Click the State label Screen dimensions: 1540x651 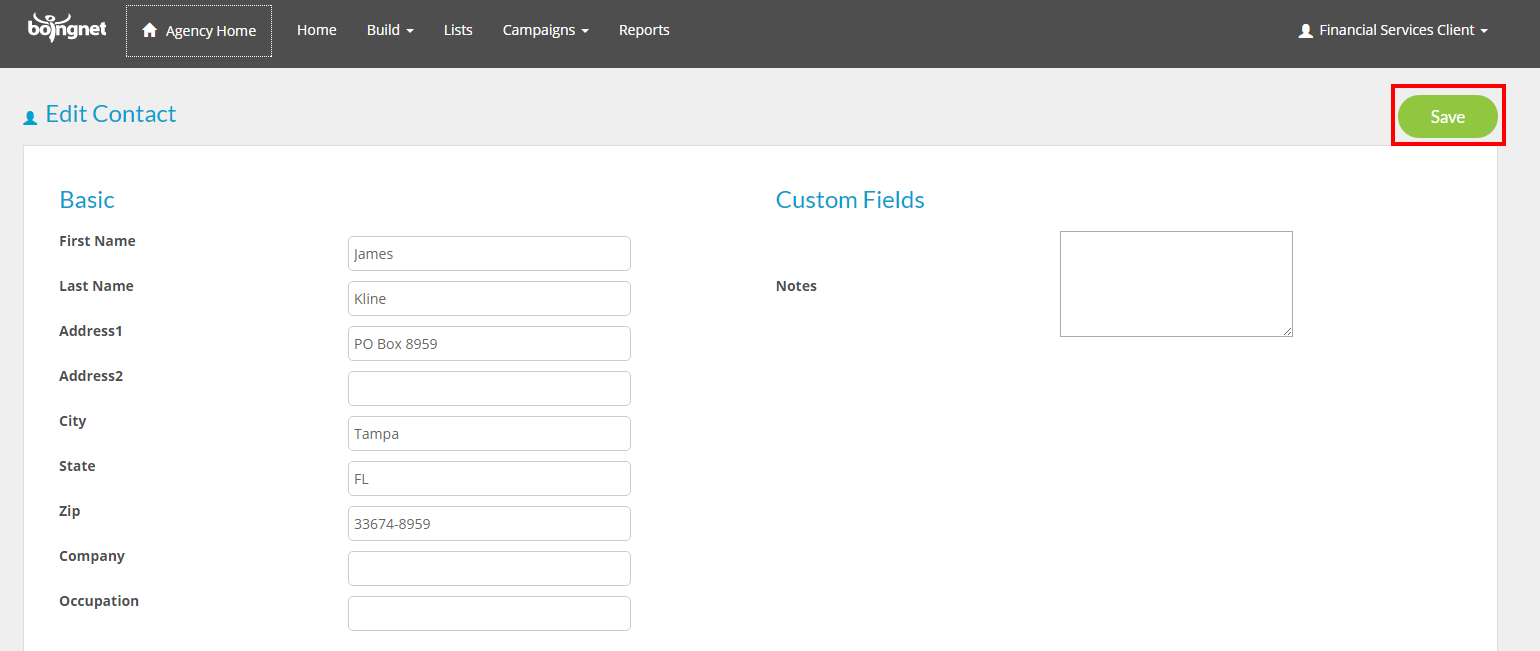point(77,466)
